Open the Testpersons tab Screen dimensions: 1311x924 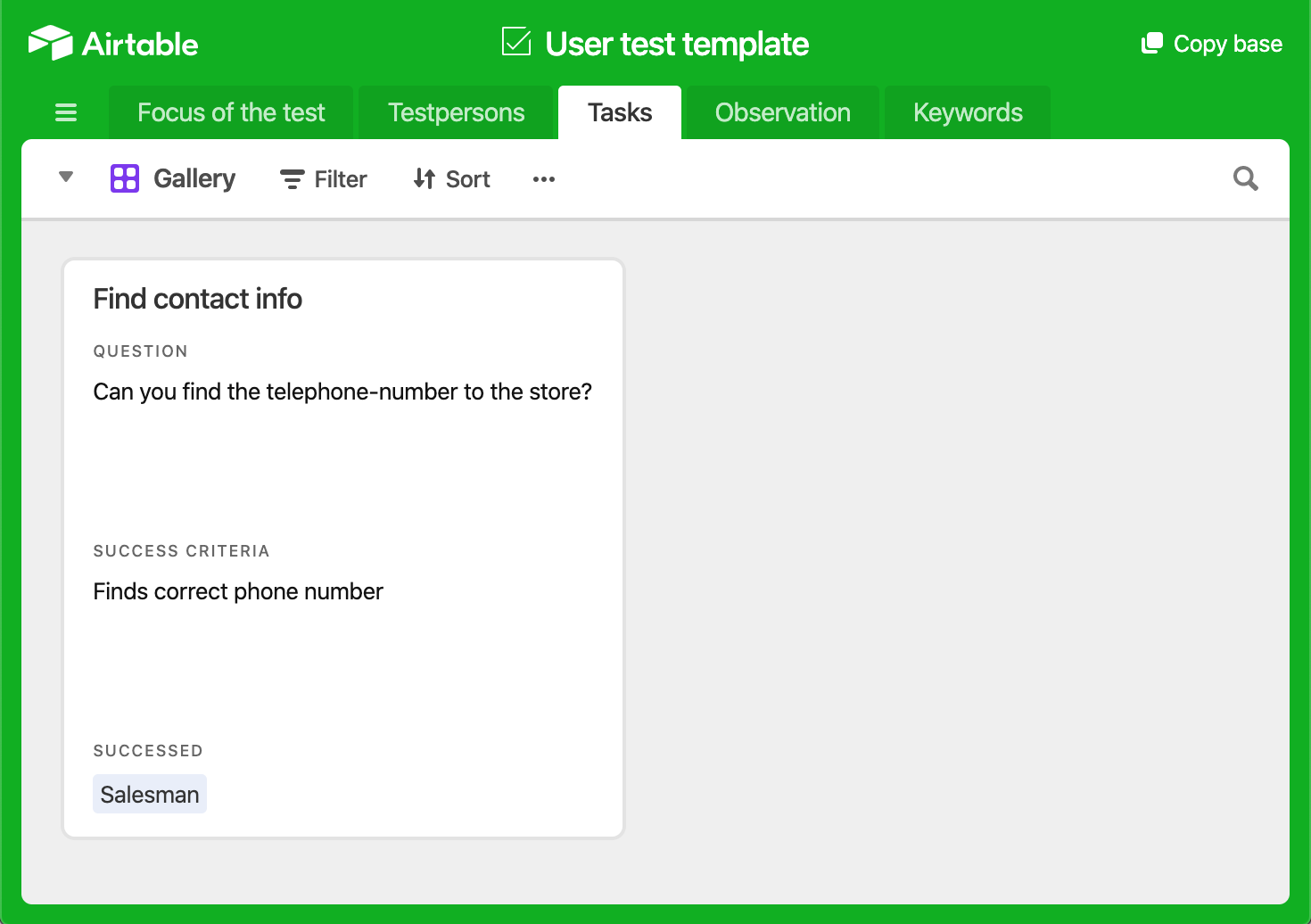[x=457, y=112]
